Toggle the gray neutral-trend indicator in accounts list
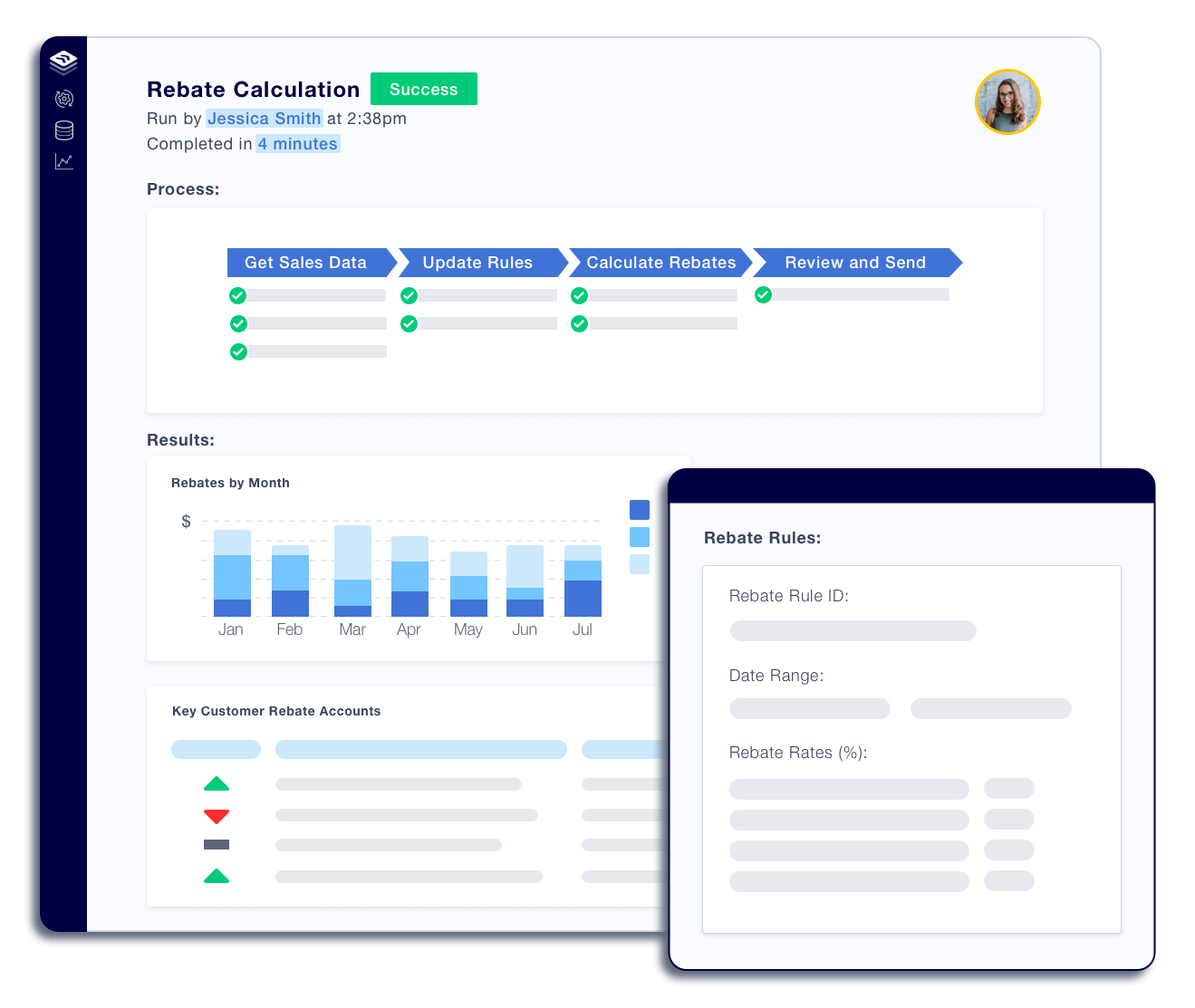Screen dimensions: 1195x1008 coord(217,844)
